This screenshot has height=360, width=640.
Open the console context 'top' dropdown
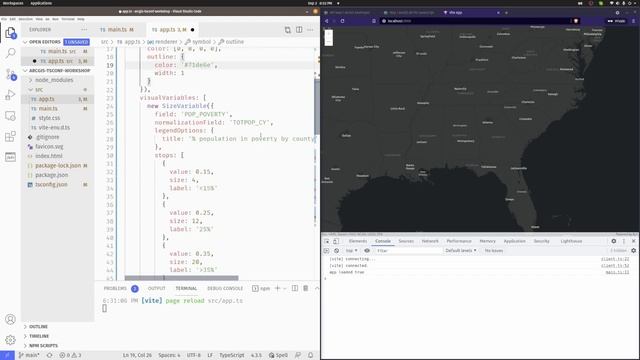pyautogui.click(x=351, y=251)
